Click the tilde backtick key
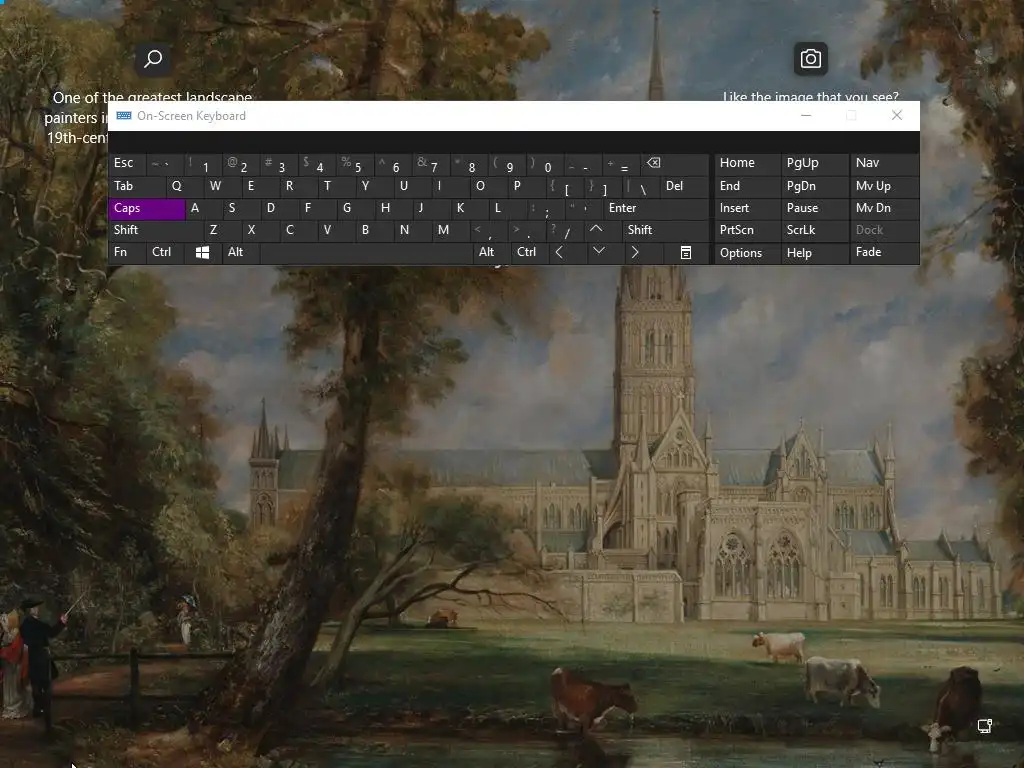Screen dimensions: 1024x768 tap(165, 164)
